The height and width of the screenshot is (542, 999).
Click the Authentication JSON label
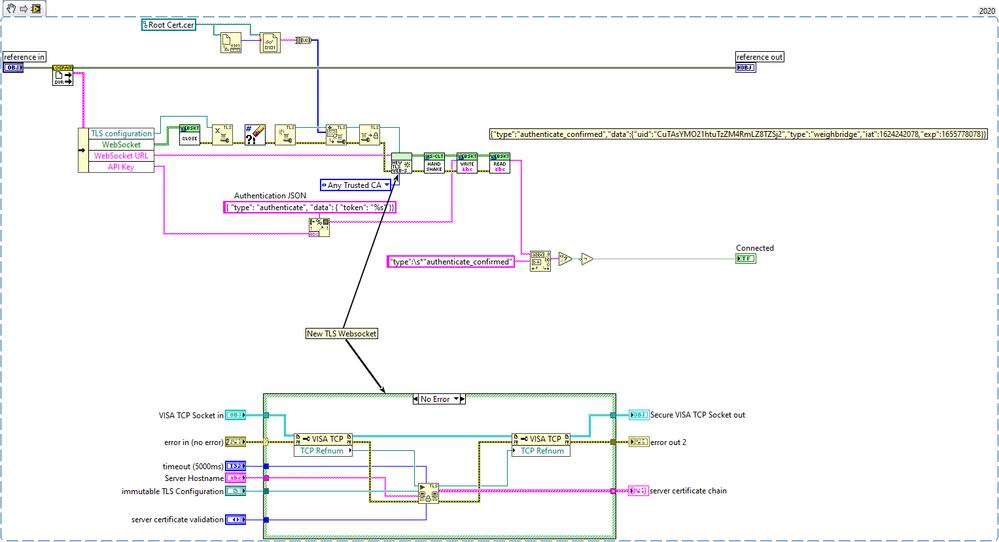click(x=270, y=196)
